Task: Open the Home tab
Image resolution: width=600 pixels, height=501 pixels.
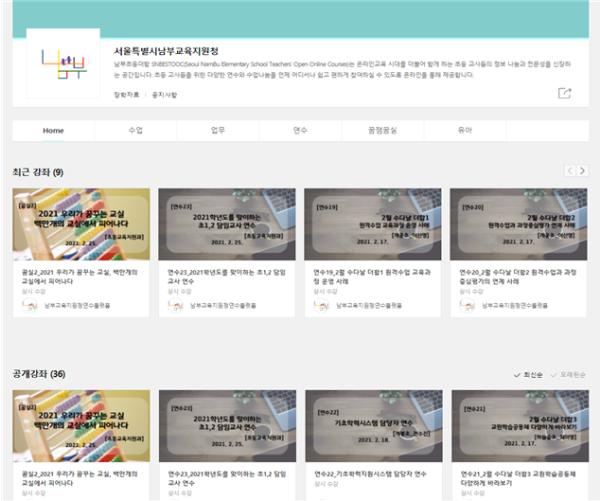Action: coord(53,131)
